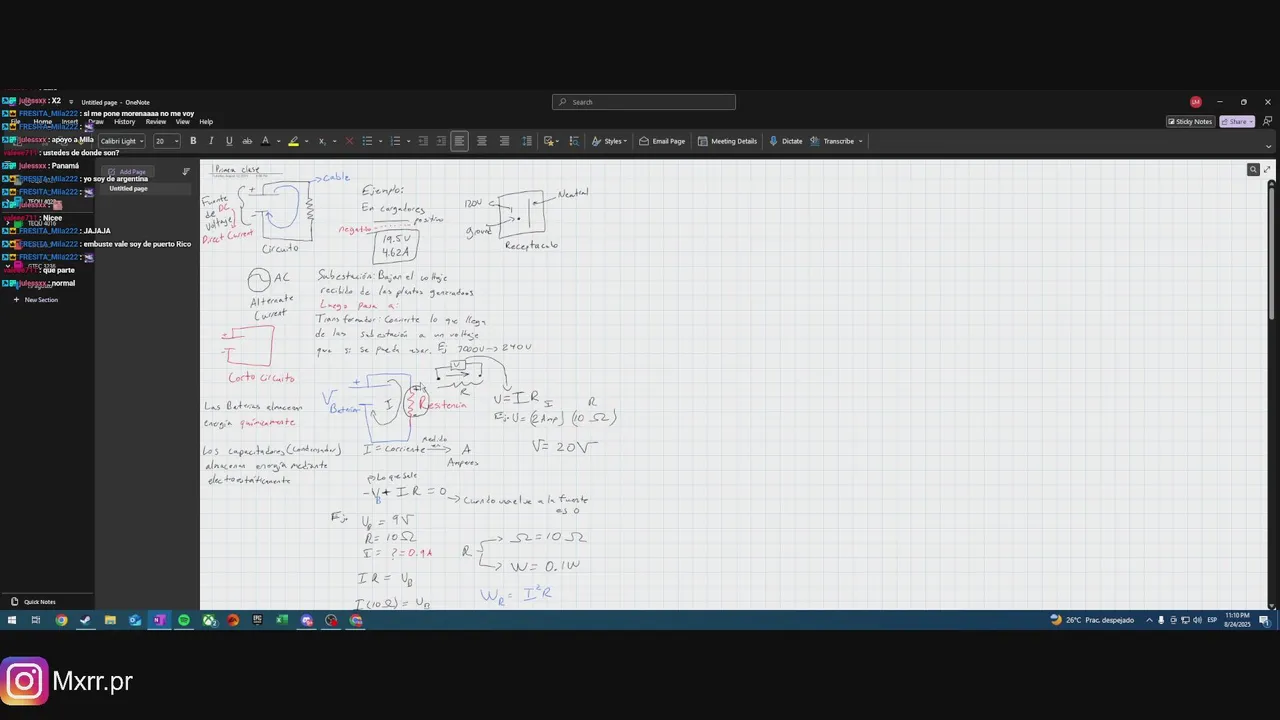The width and height of the screenshot is (1280, 720).
Task: Open the History ribbon tab
Action: pyautogui.click(x=125, y=122)
